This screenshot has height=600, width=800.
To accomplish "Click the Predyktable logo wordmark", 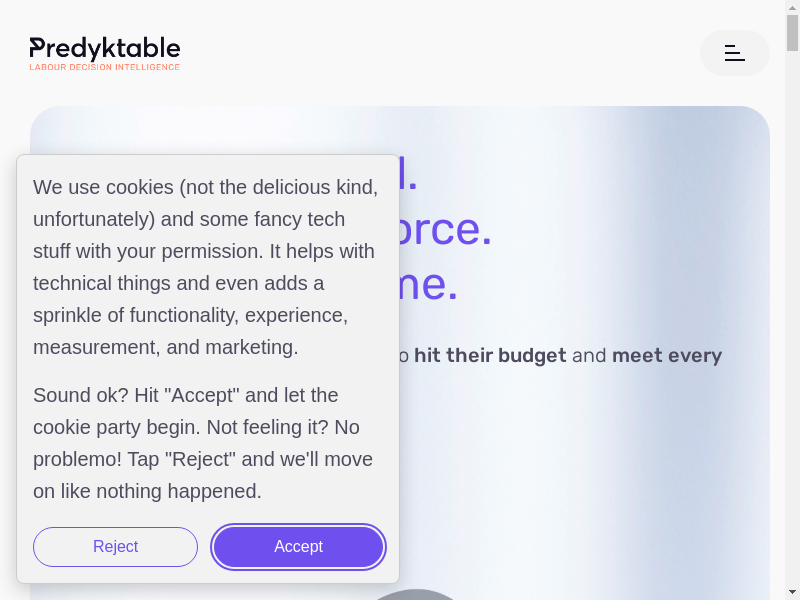I will pos(105,48).
